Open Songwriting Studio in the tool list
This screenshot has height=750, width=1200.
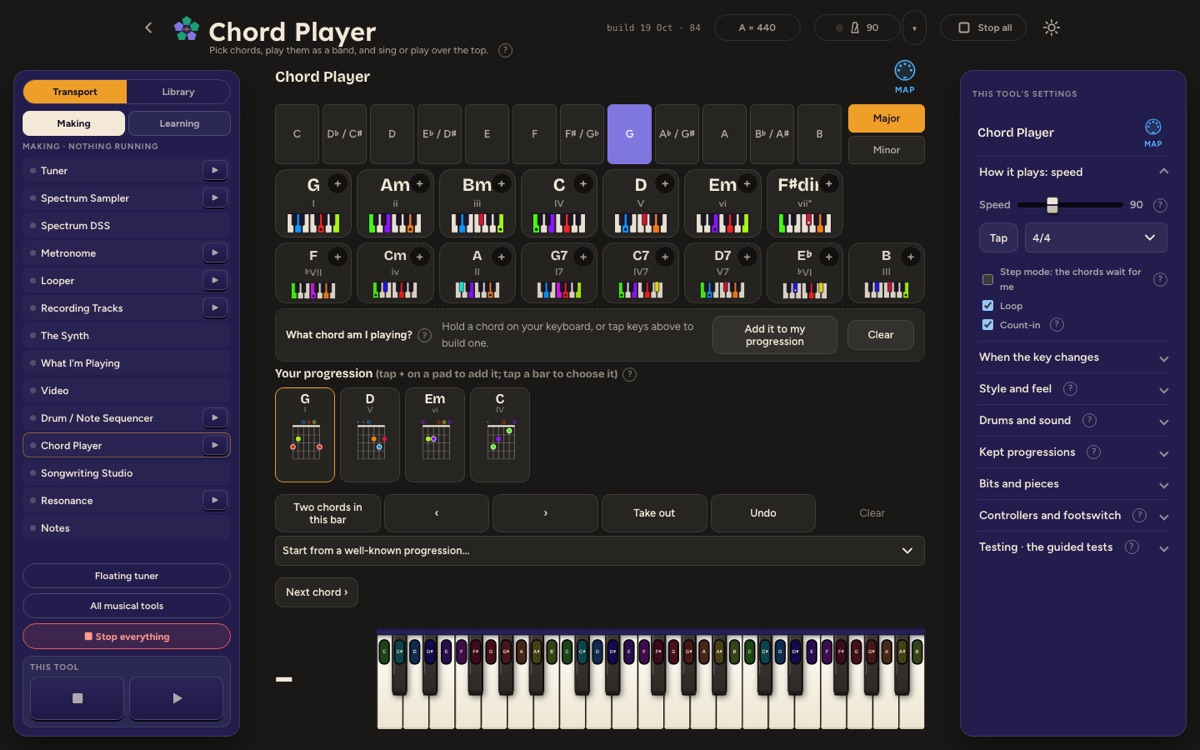pos(126,473)
